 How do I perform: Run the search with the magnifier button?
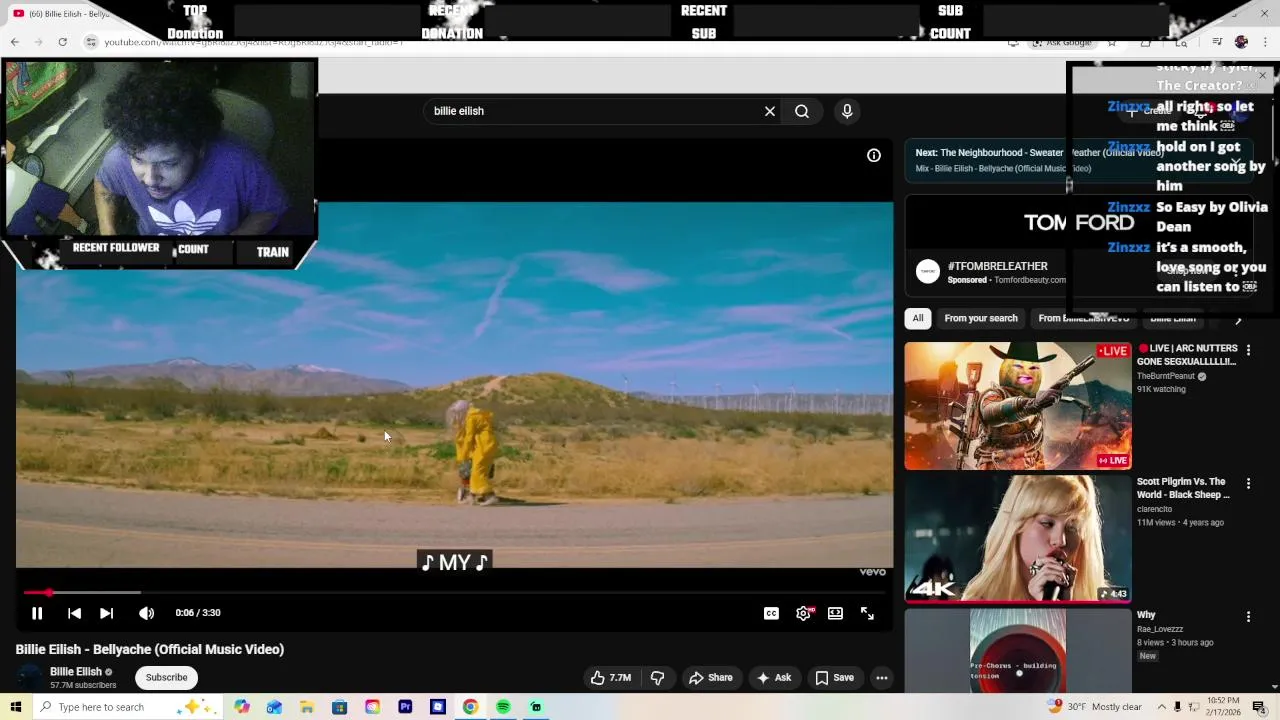click(802, 111)
